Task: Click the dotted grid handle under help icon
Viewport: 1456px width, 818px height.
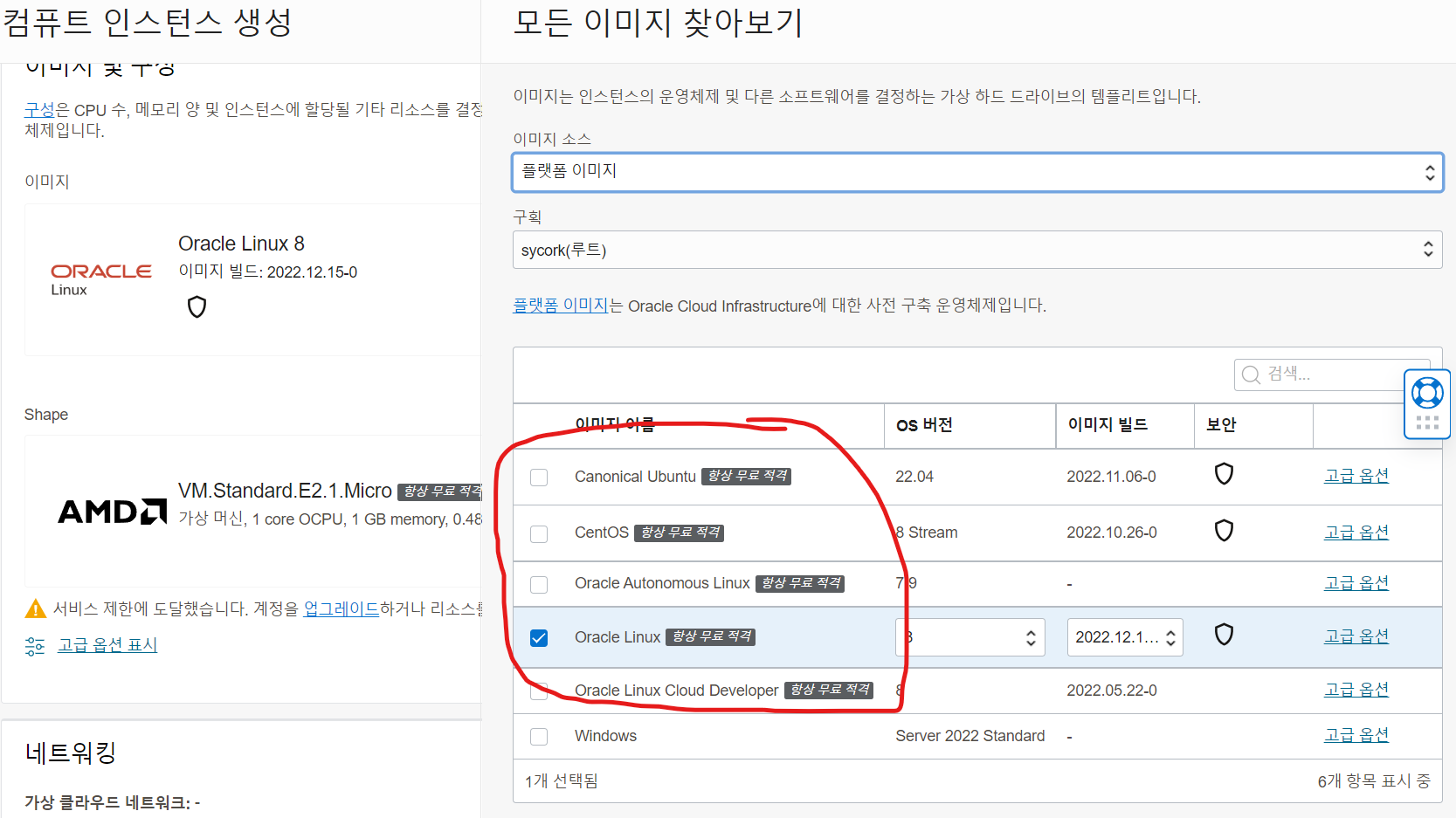Action: [x=1427, y=423]
